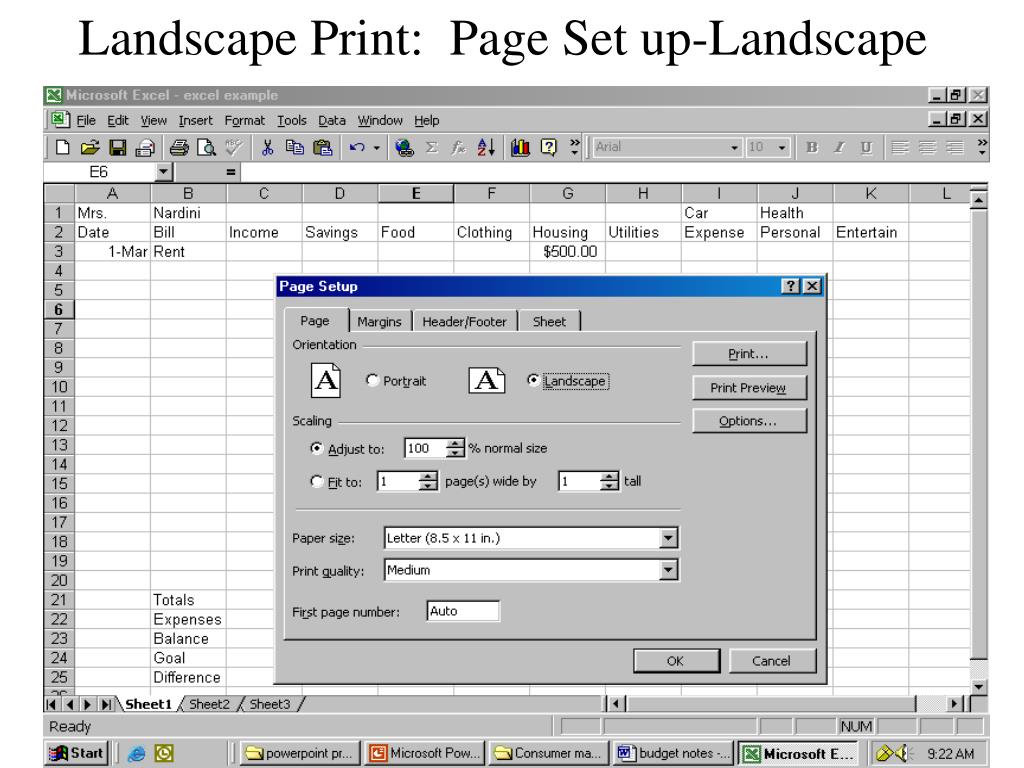Switch to the Header/Footer tab
Screen dimensions: 1024x768
coord(464,321)
